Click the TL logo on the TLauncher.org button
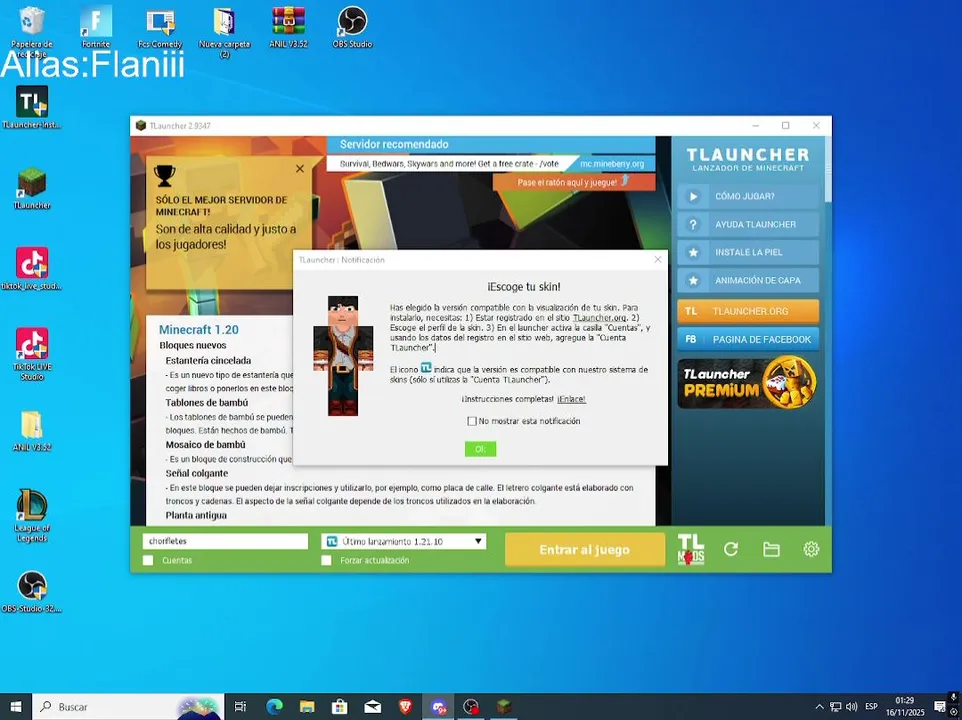The height and width of the screenshot is (720, 962). pos(691,311)
